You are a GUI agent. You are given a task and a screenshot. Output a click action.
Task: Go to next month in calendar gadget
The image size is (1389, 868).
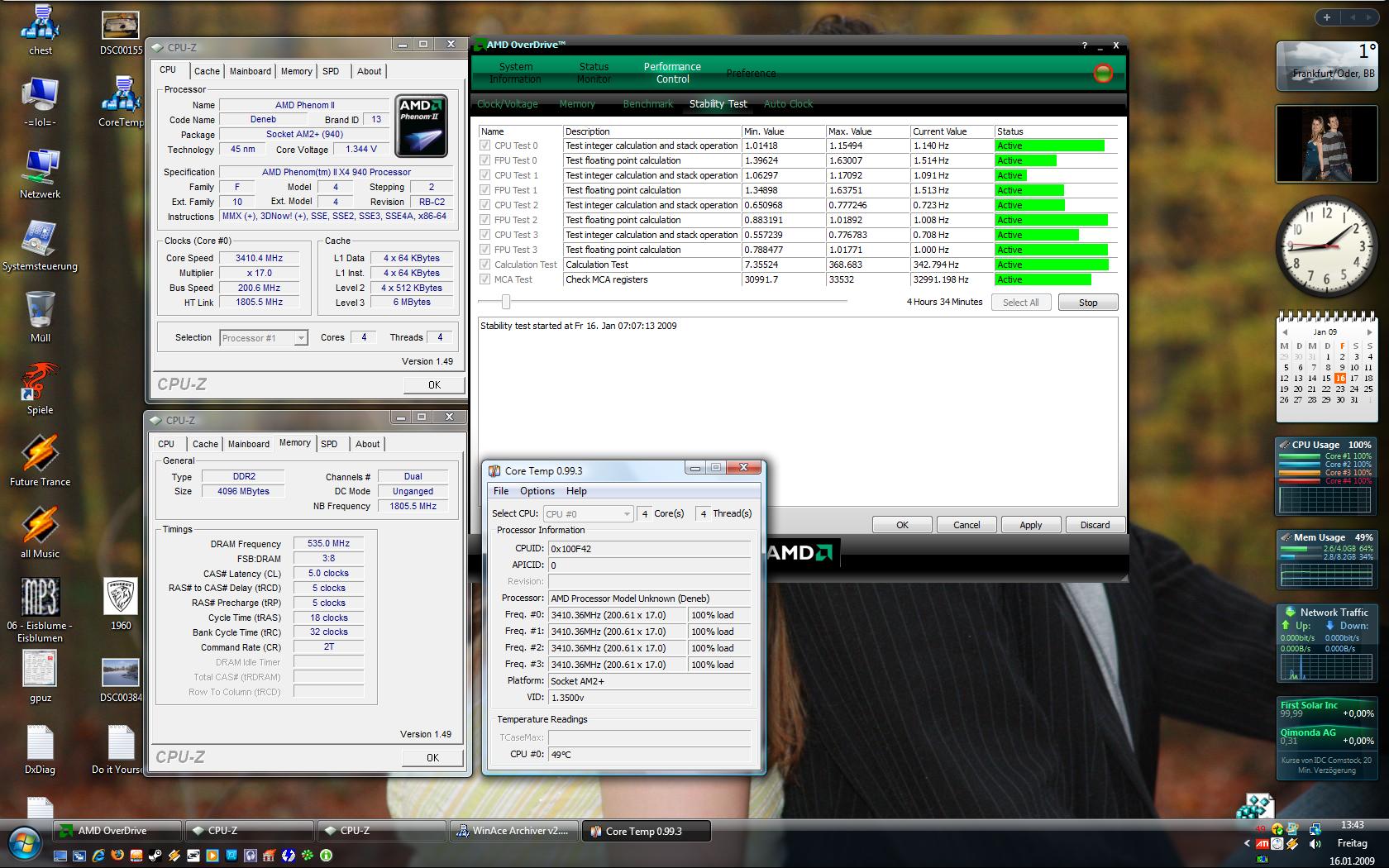tap(1370, 331)
